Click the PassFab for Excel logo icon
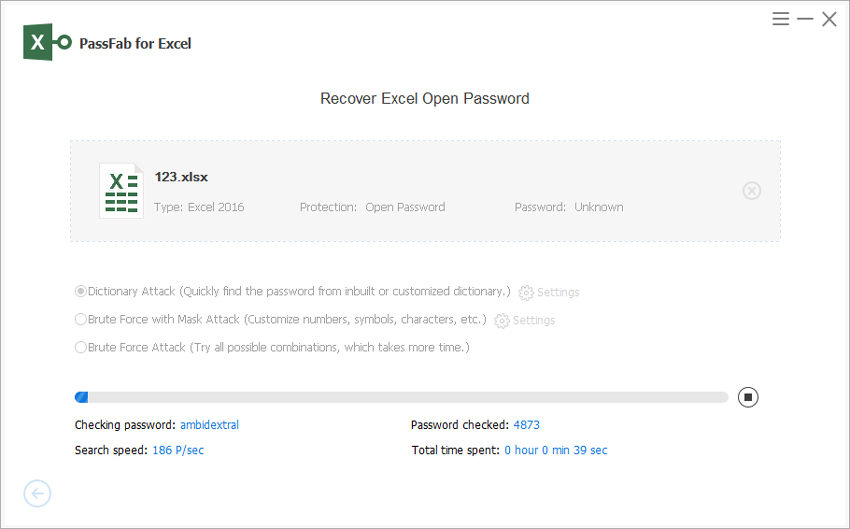Image resolution: width=850 pixels, height=529 pixels. click(x=48, y=43)
